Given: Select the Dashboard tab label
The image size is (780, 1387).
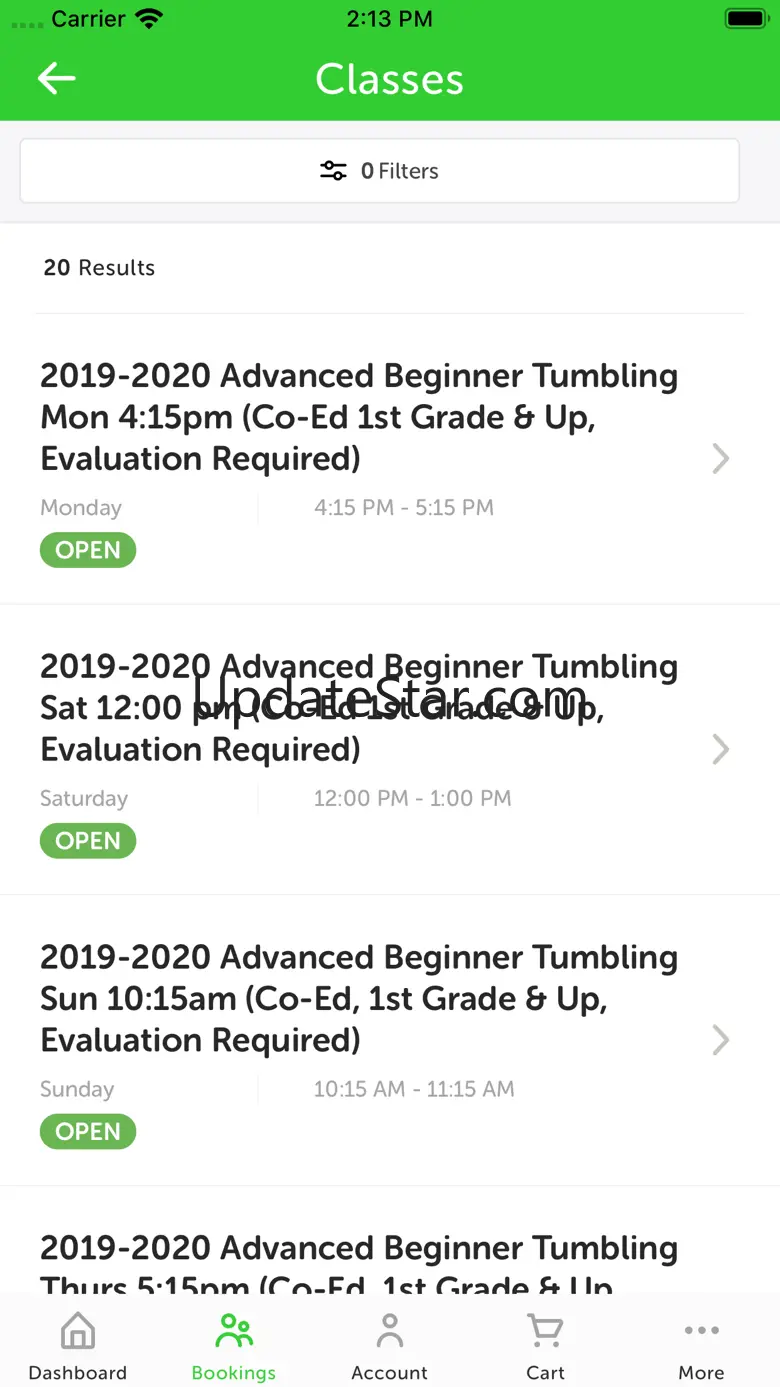Looking at the screenshot, I should pyautogui.click(x=78, y=1373).
